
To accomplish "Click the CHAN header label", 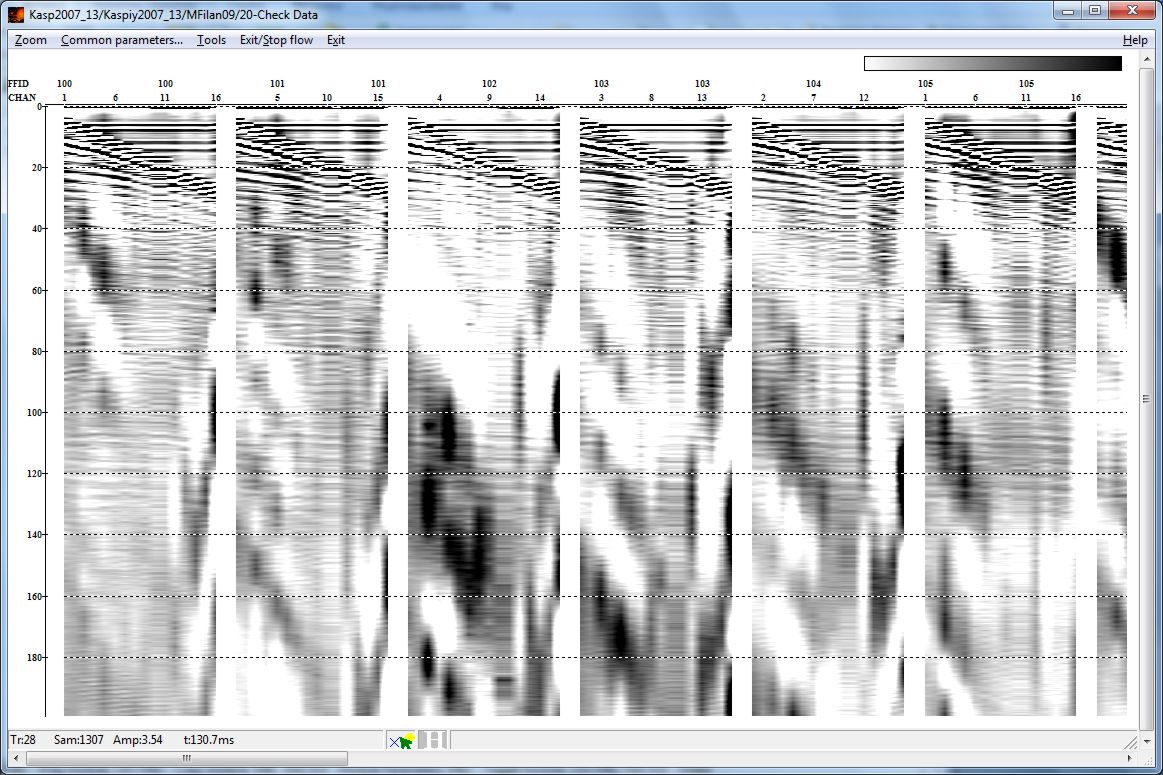I will coord(22,97).
